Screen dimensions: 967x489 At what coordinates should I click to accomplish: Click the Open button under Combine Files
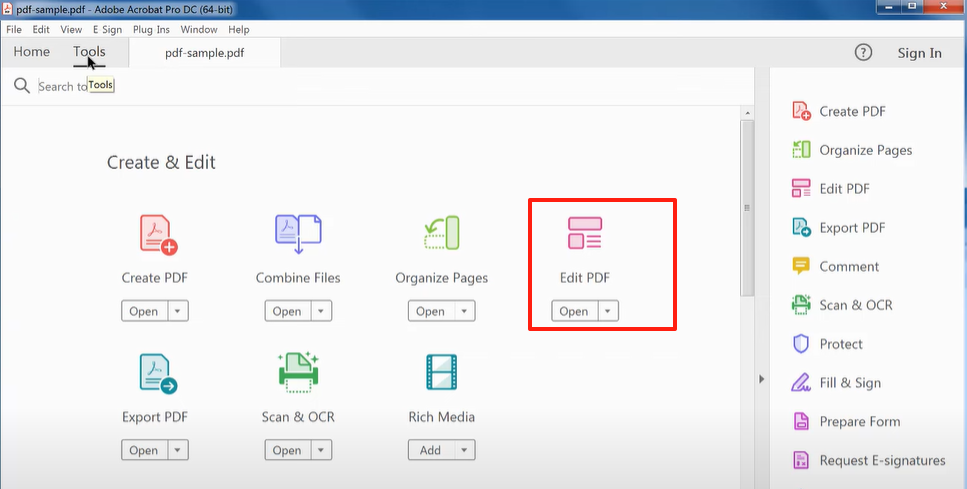coord(287,311)
